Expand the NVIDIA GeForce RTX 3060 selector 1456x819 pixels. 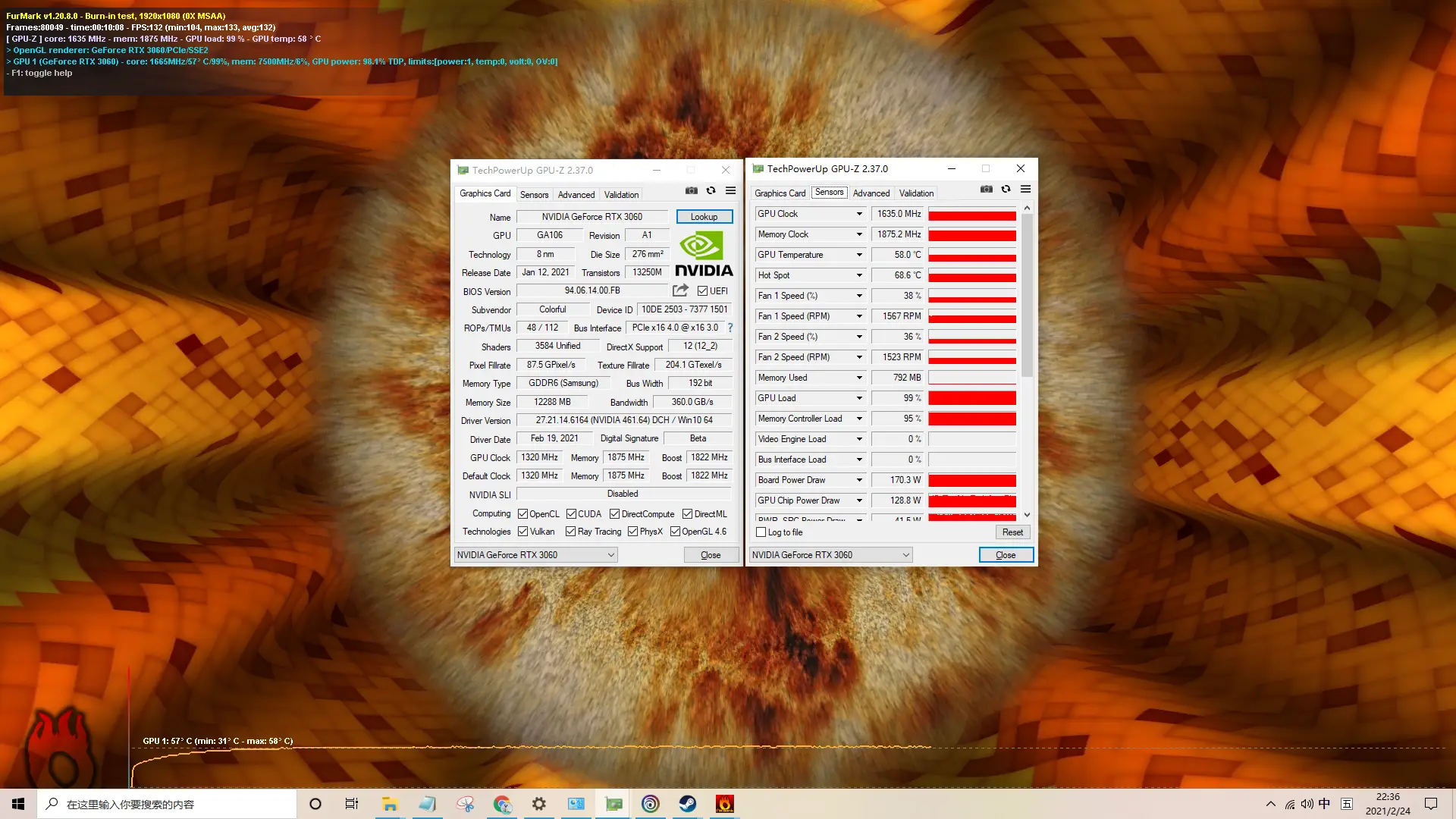(x=608, y=555)
